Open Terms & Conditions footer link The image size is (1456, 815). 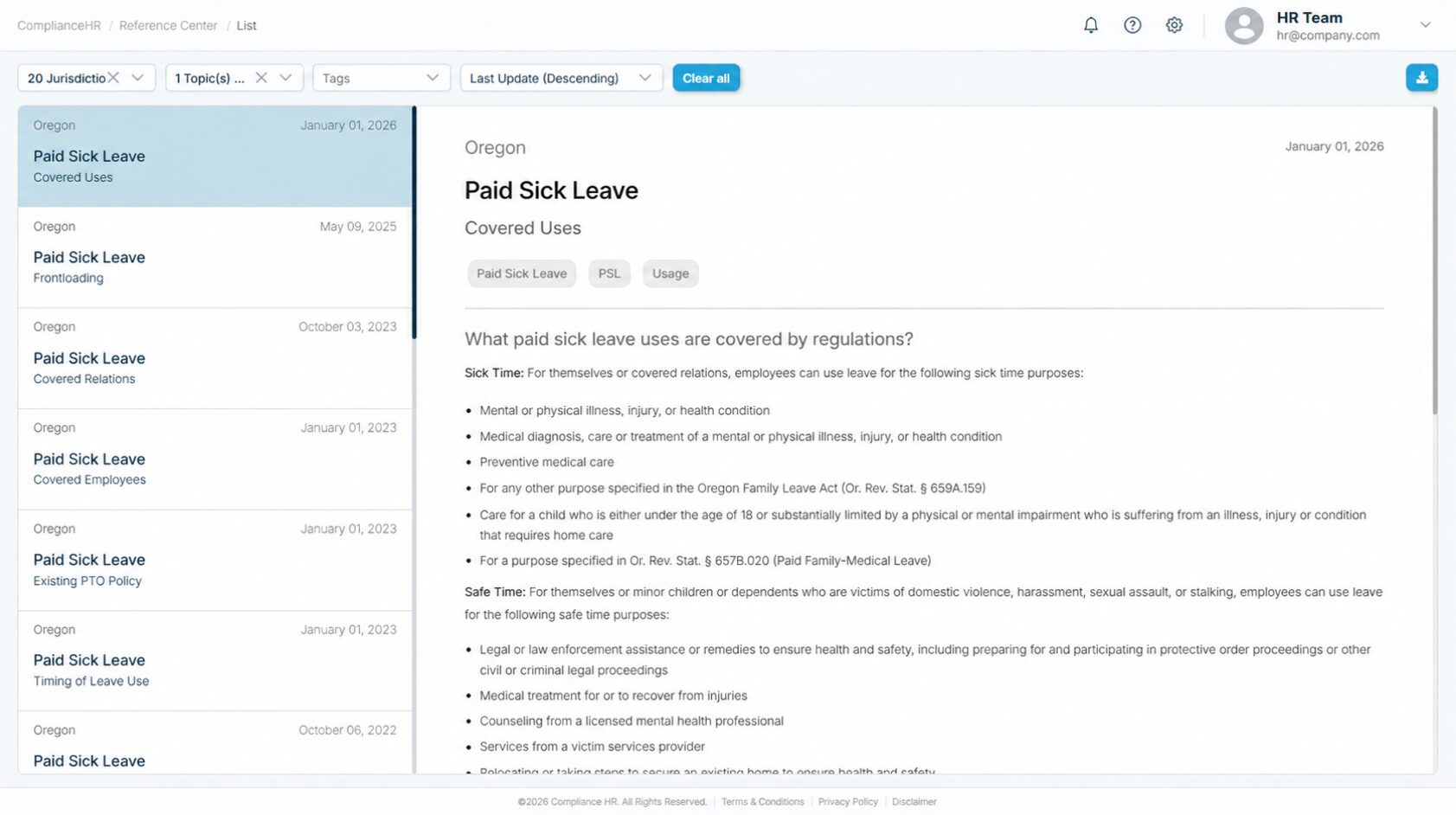point(762,802)
